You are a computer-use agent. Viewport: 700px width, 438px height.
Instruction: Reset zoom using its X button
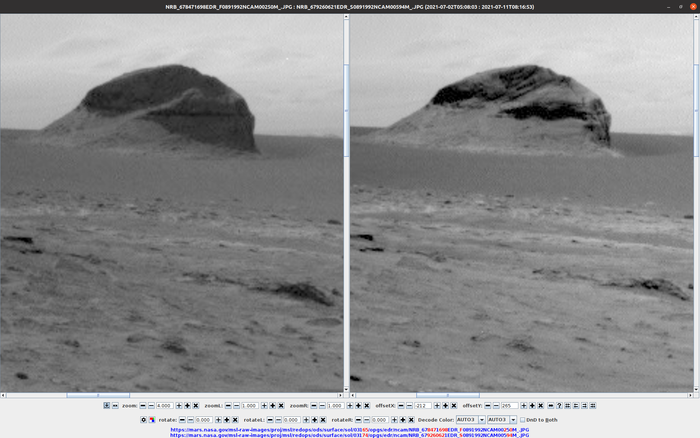click(196, 405)
